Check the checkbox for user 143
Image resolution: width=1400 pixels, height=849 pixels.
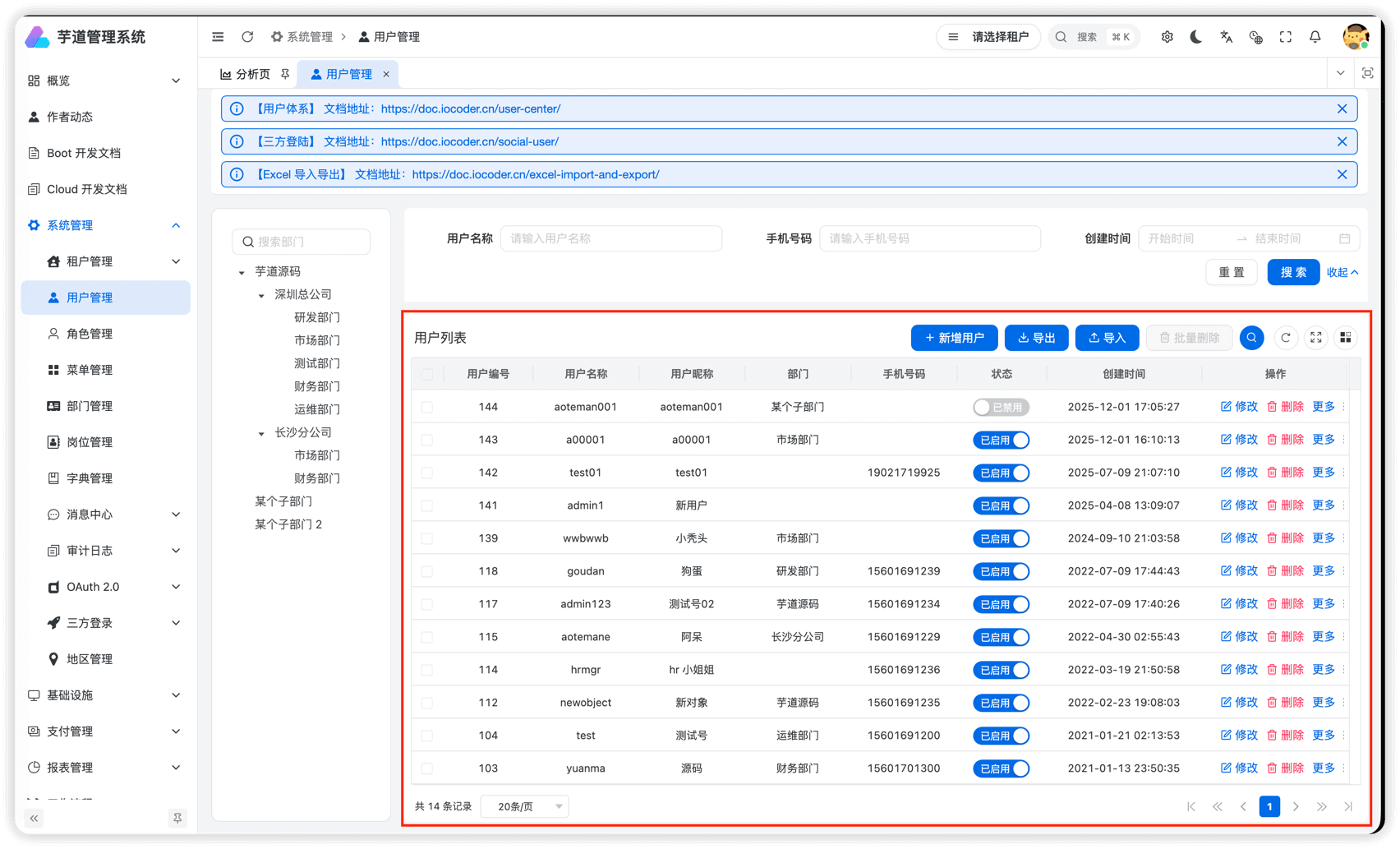(x=427, y=440)
